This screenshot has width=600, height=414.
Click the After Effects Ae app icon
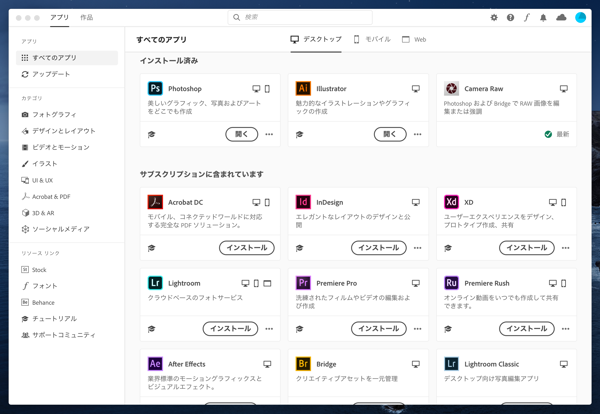(155, 363)
